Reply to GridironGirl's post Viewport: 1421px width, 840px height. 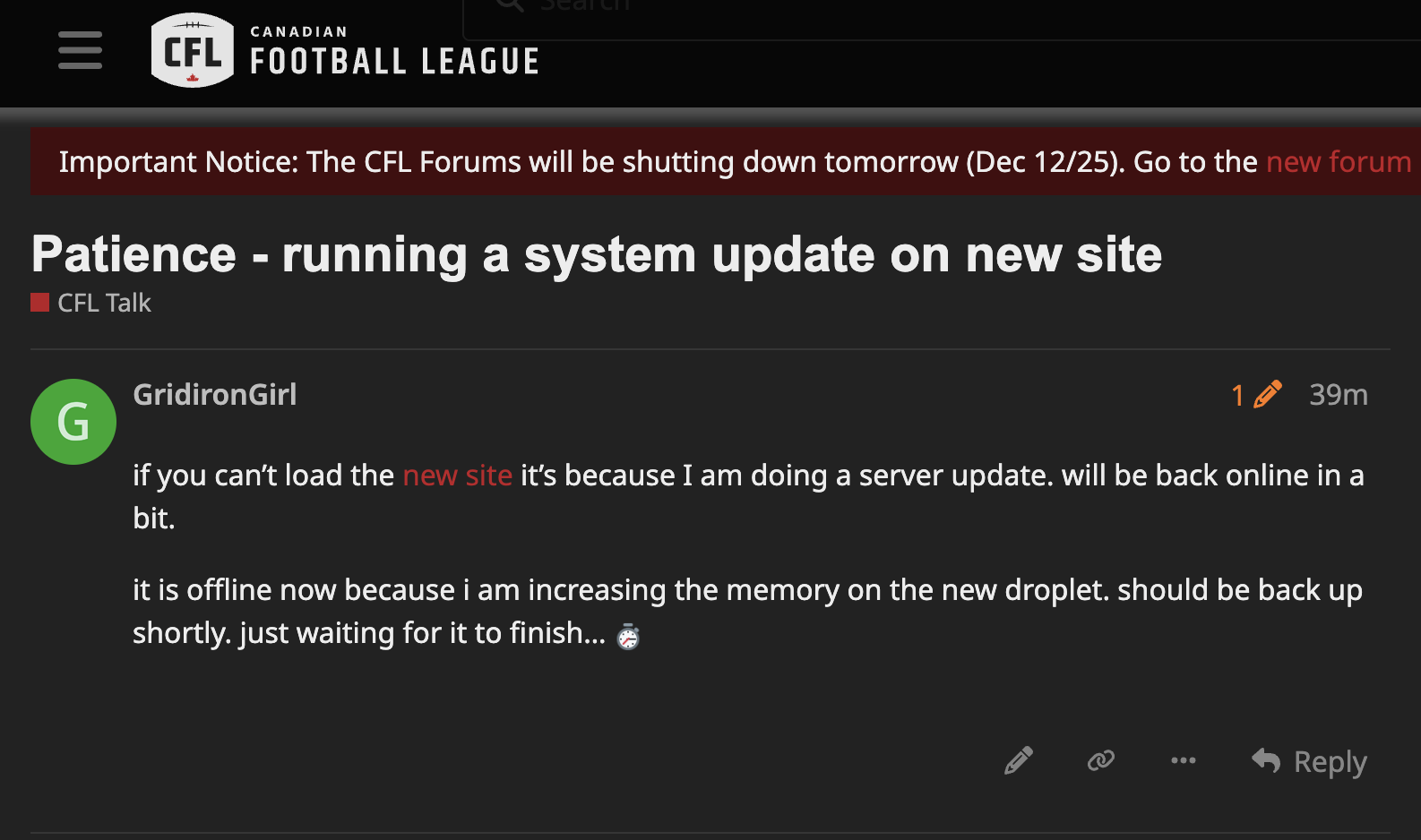coord(1310,761)
